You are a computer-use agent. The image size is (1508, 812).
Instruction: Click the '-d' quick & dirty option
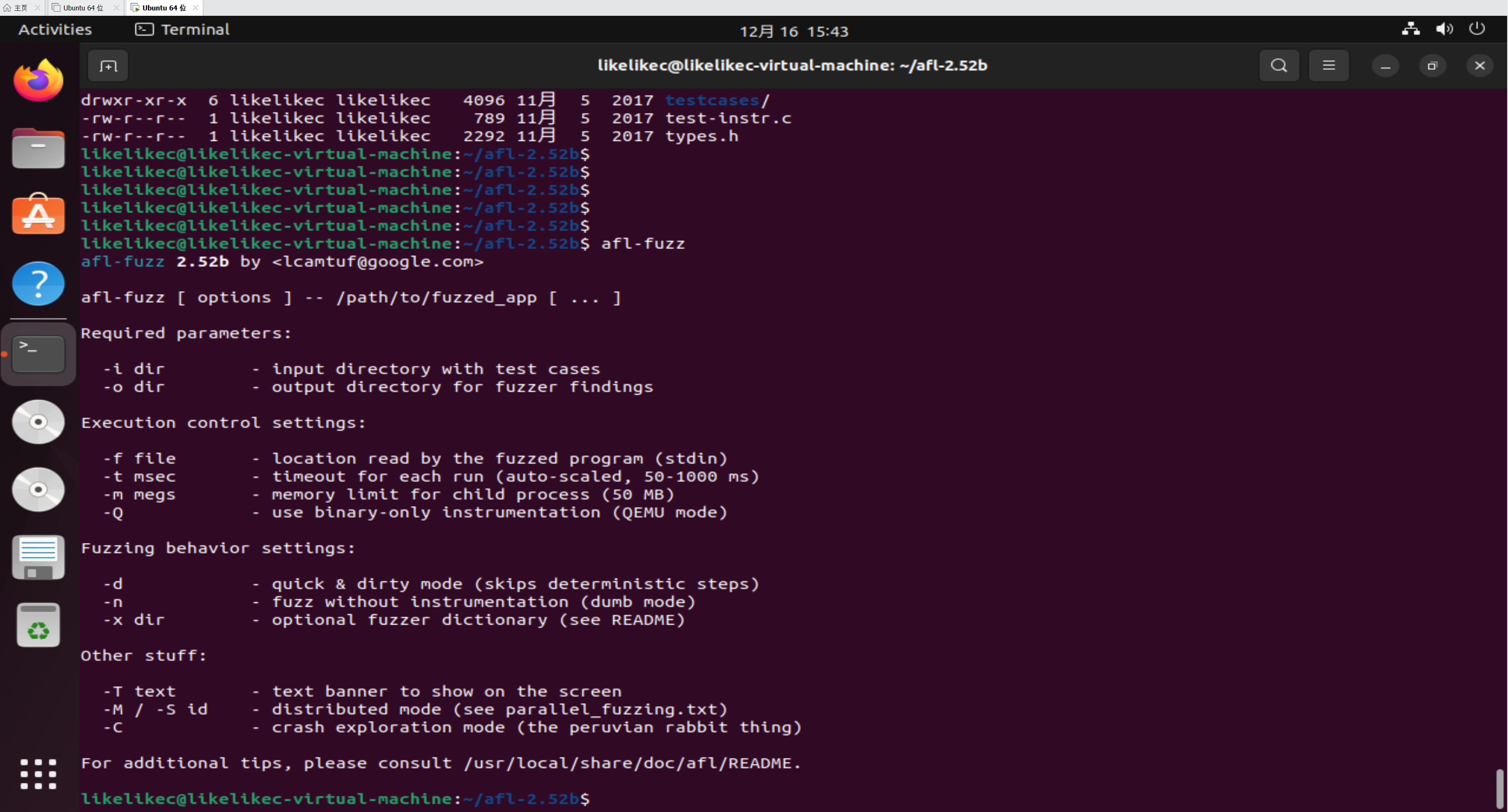[113, 584]
